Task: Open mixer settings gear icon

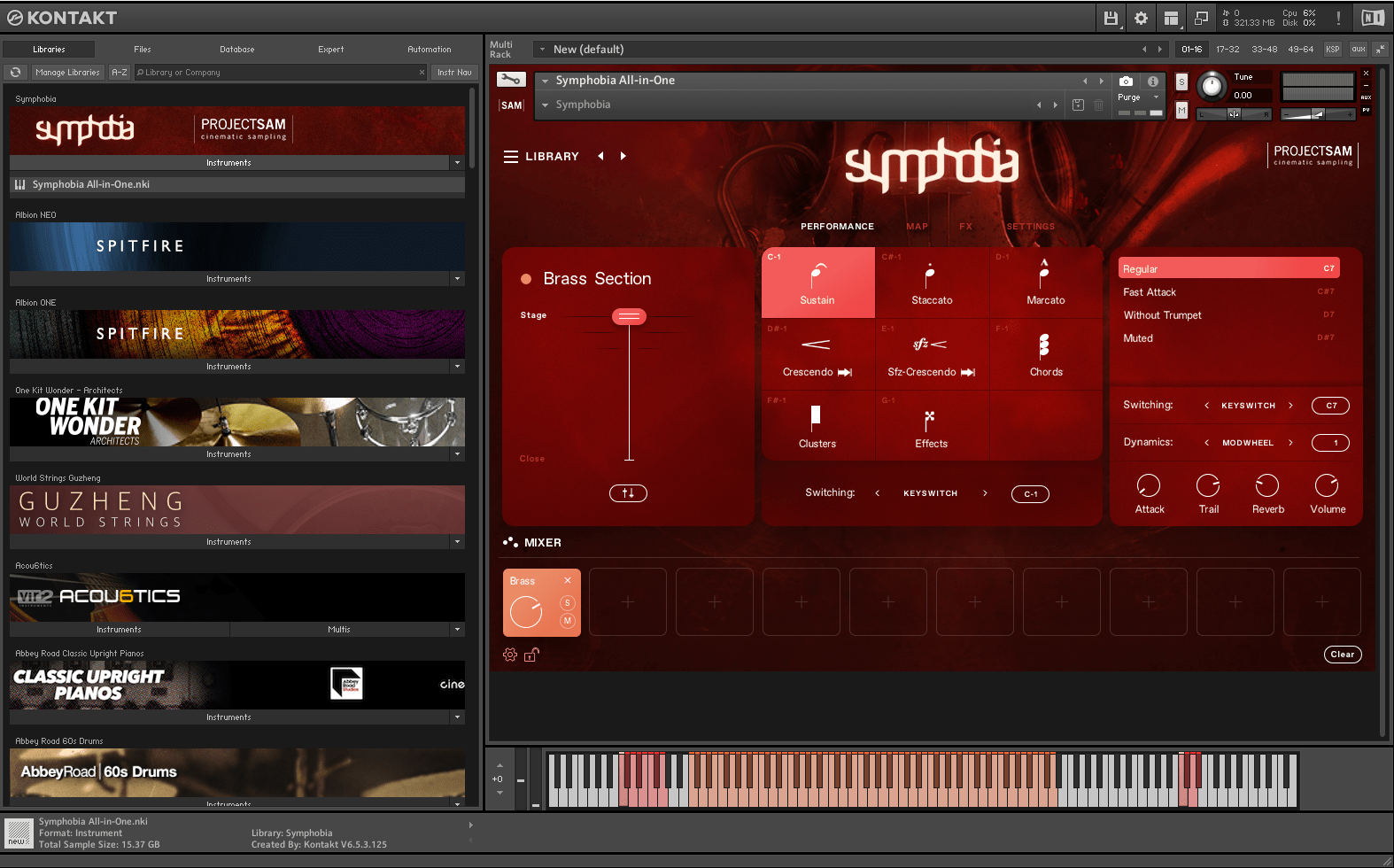Action: [510, 655]
